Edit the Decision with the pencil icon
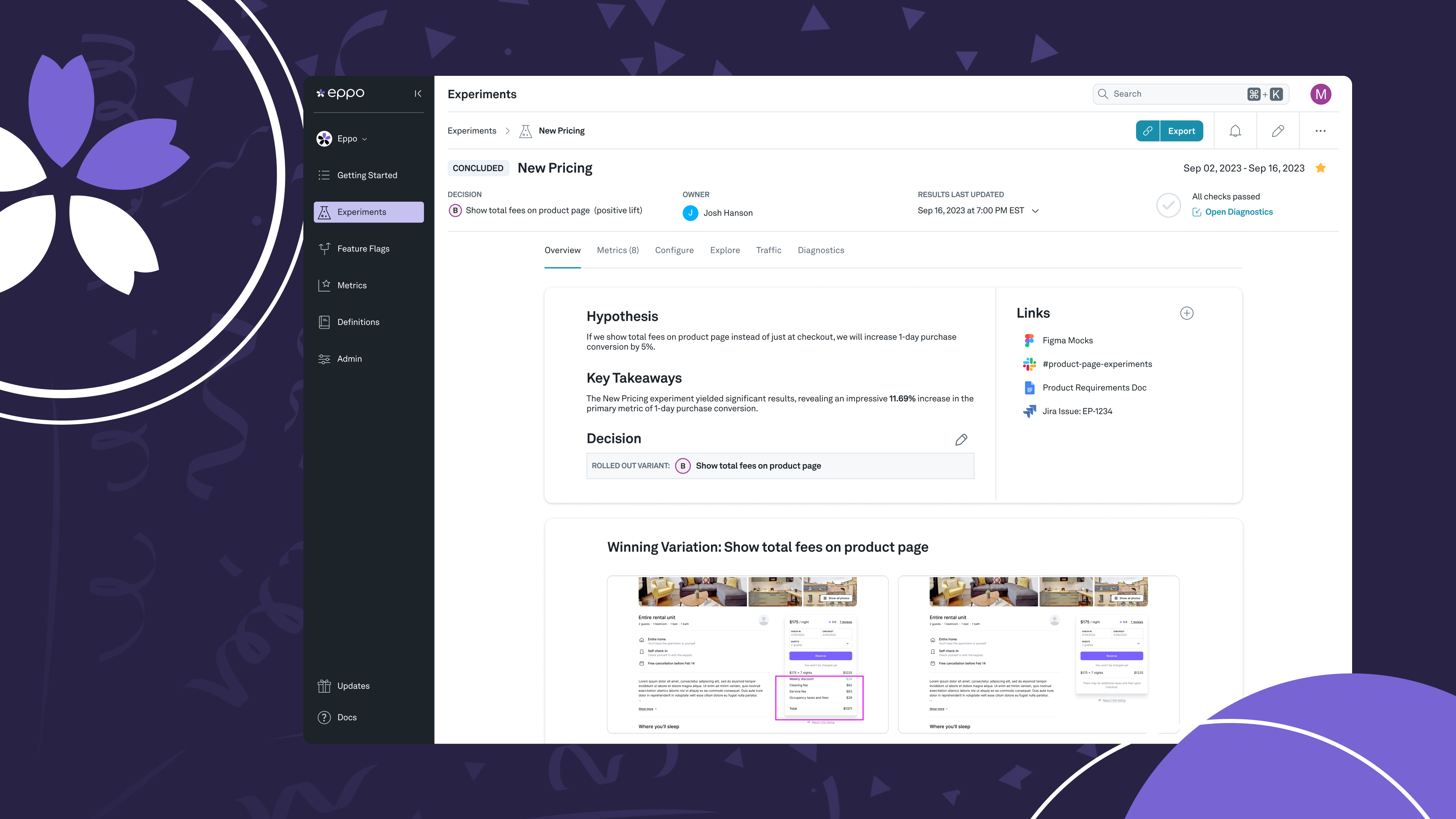The width and height of the screenshot is (1456, 819). [961, 439]
